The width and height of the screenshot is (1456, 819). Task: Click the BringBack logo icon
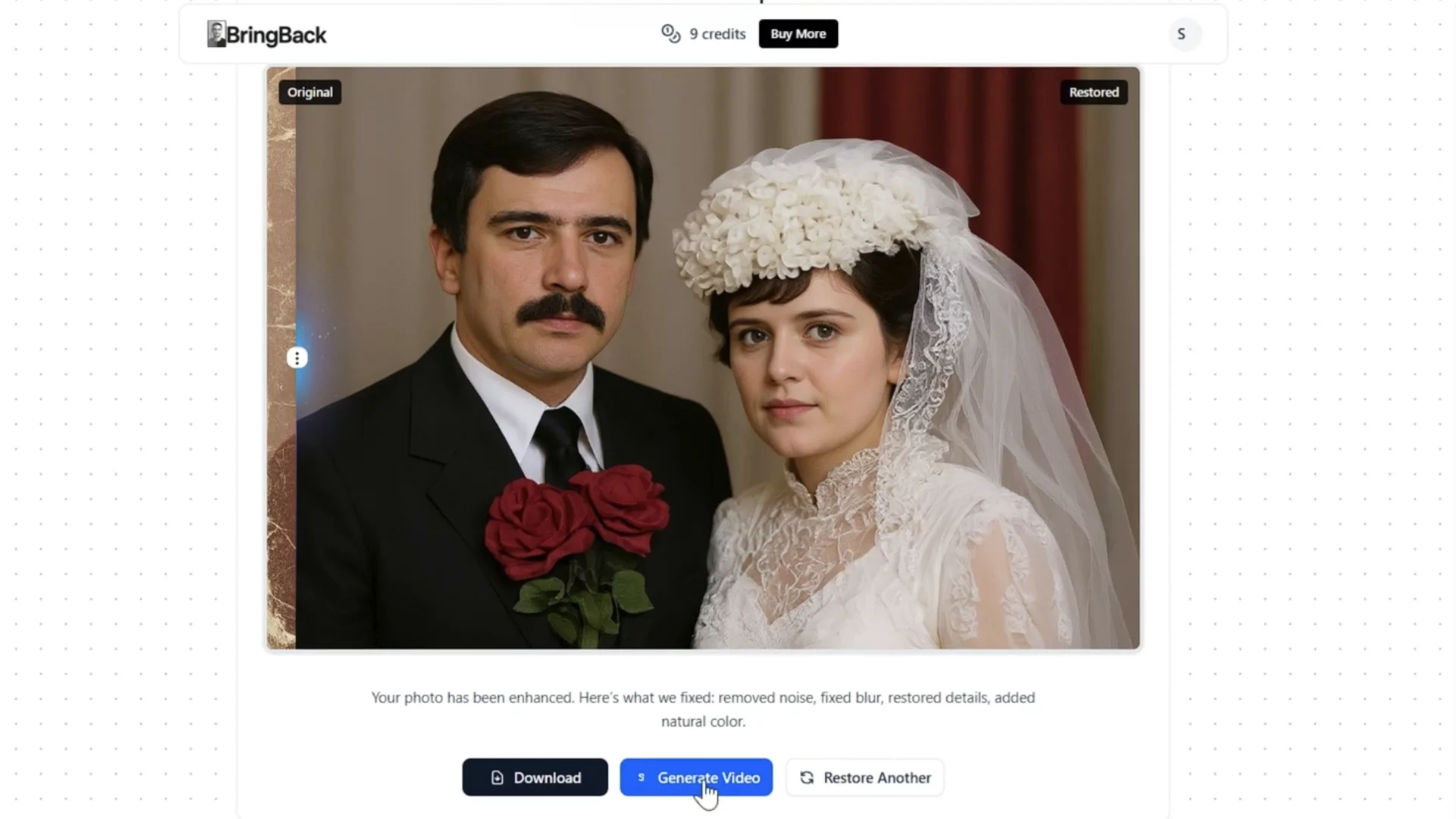pyautogui.click(x=216, y=34)
